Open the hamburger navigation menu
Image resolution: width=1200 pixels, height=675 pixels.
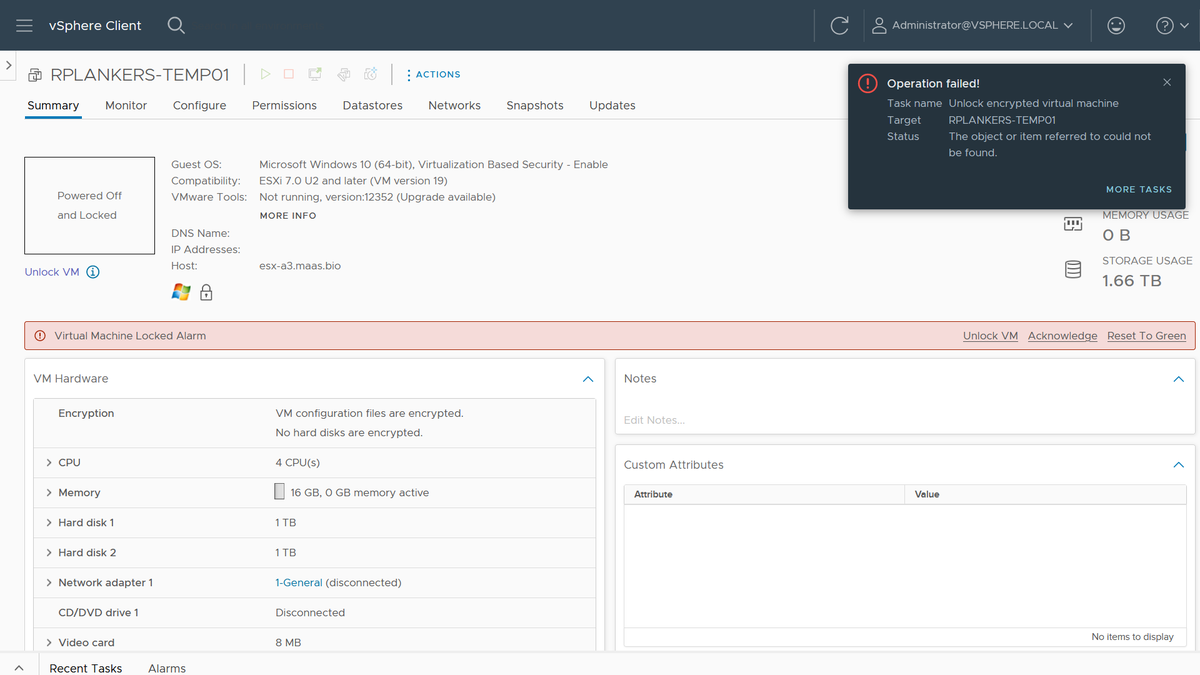pos(24,25)
